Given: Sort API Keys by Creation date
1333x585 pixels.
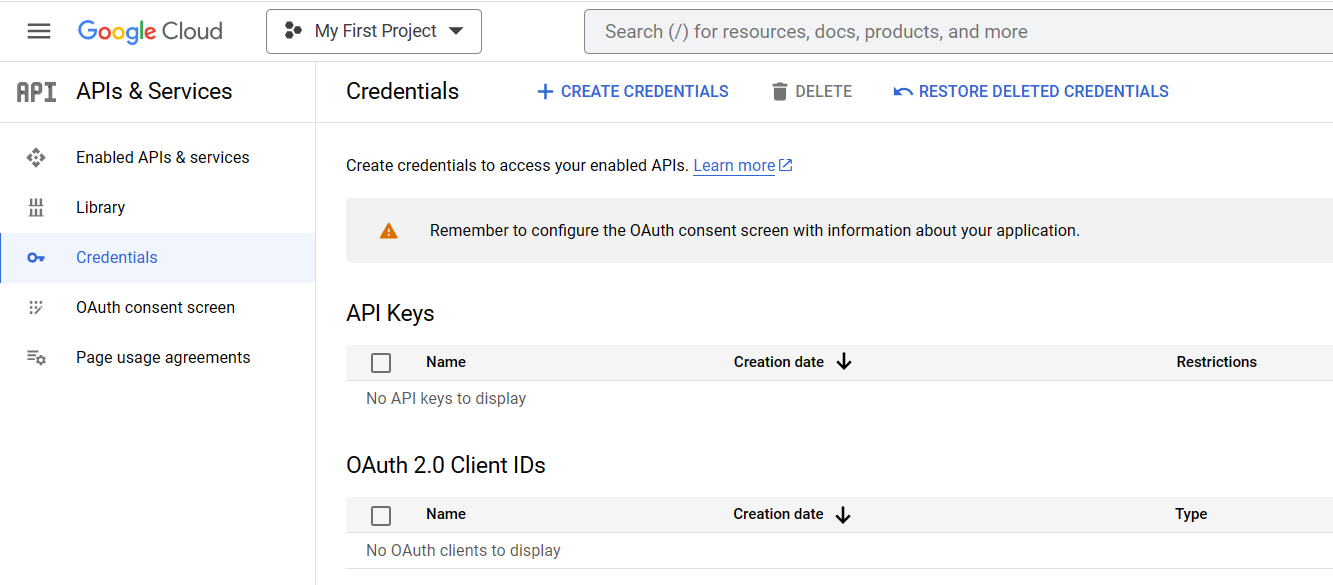Looking at the screenshot, I should [779, 362].
